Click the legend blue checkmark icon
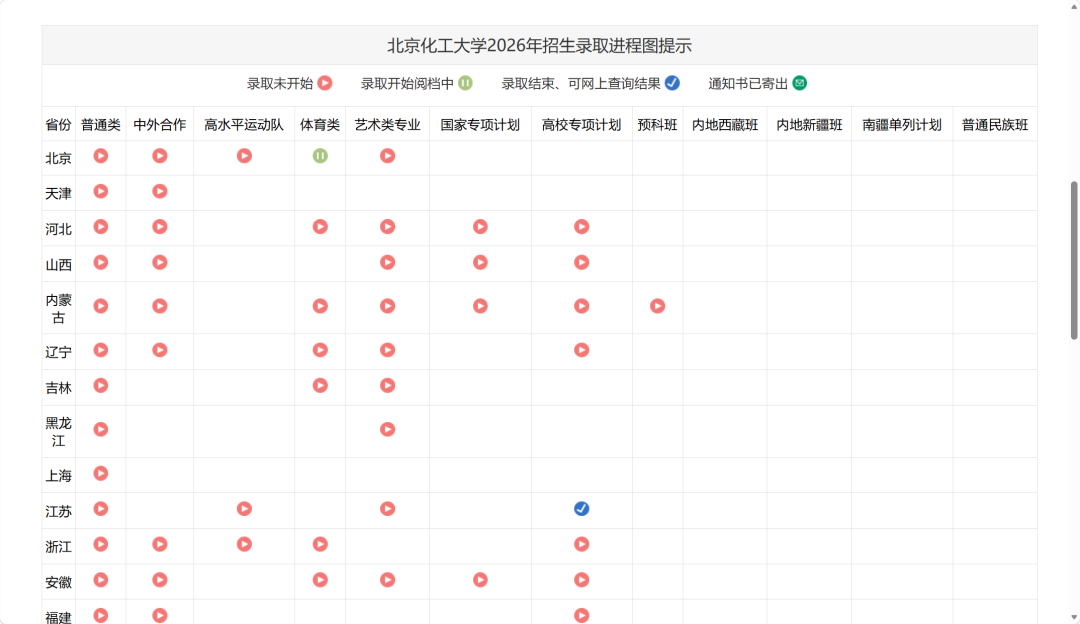 (x=672, y=83)
